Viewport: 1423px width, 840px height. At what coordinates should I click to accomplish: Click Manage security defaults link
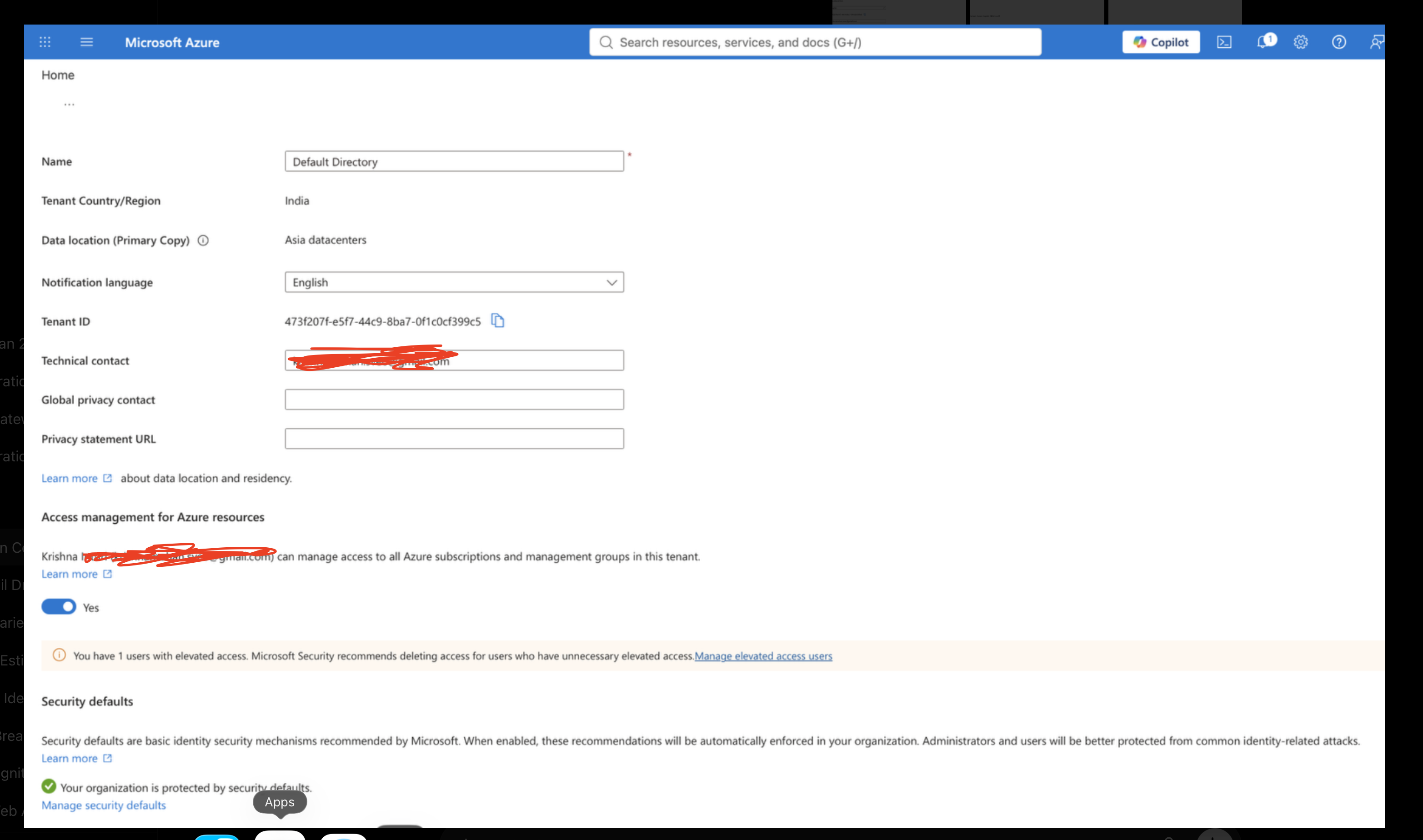point(104,805)
